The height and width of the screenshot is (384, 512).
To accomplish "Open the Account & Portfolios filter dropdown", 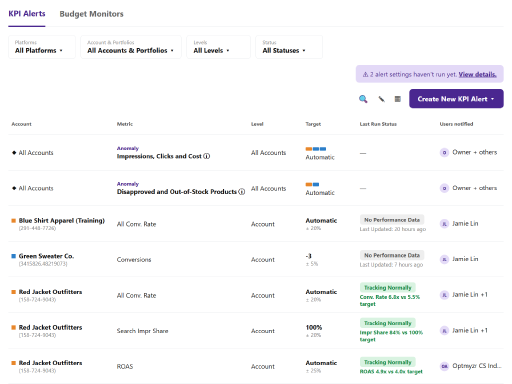I will [x=131, y=47].
